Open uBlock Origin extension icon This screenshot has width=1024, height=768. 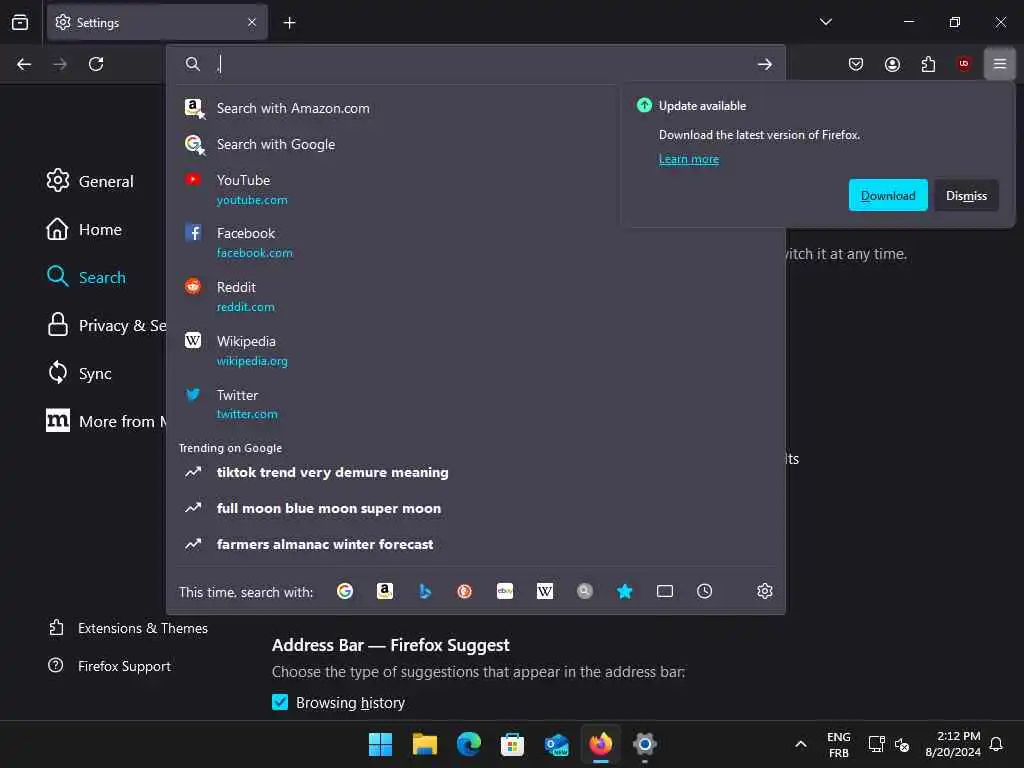click(x=964, y=64)
